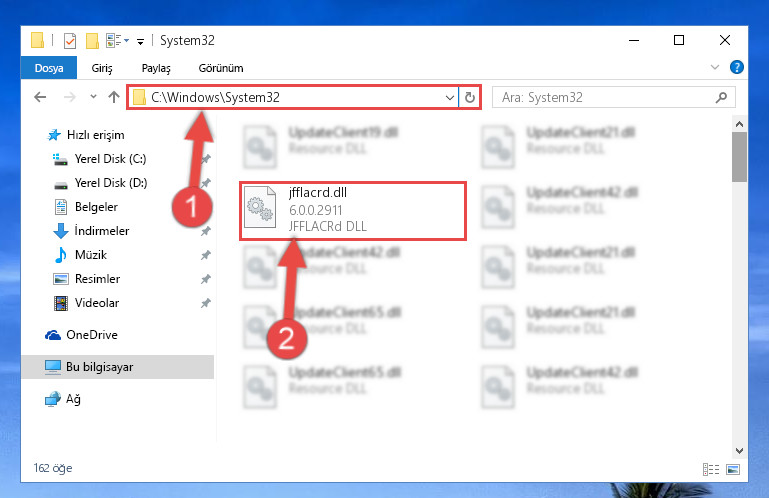Image resolution: width=769 pixels, height=498 pixels.
Task: Click the pin icon next to Videolar
Action: tap(205, 303)
